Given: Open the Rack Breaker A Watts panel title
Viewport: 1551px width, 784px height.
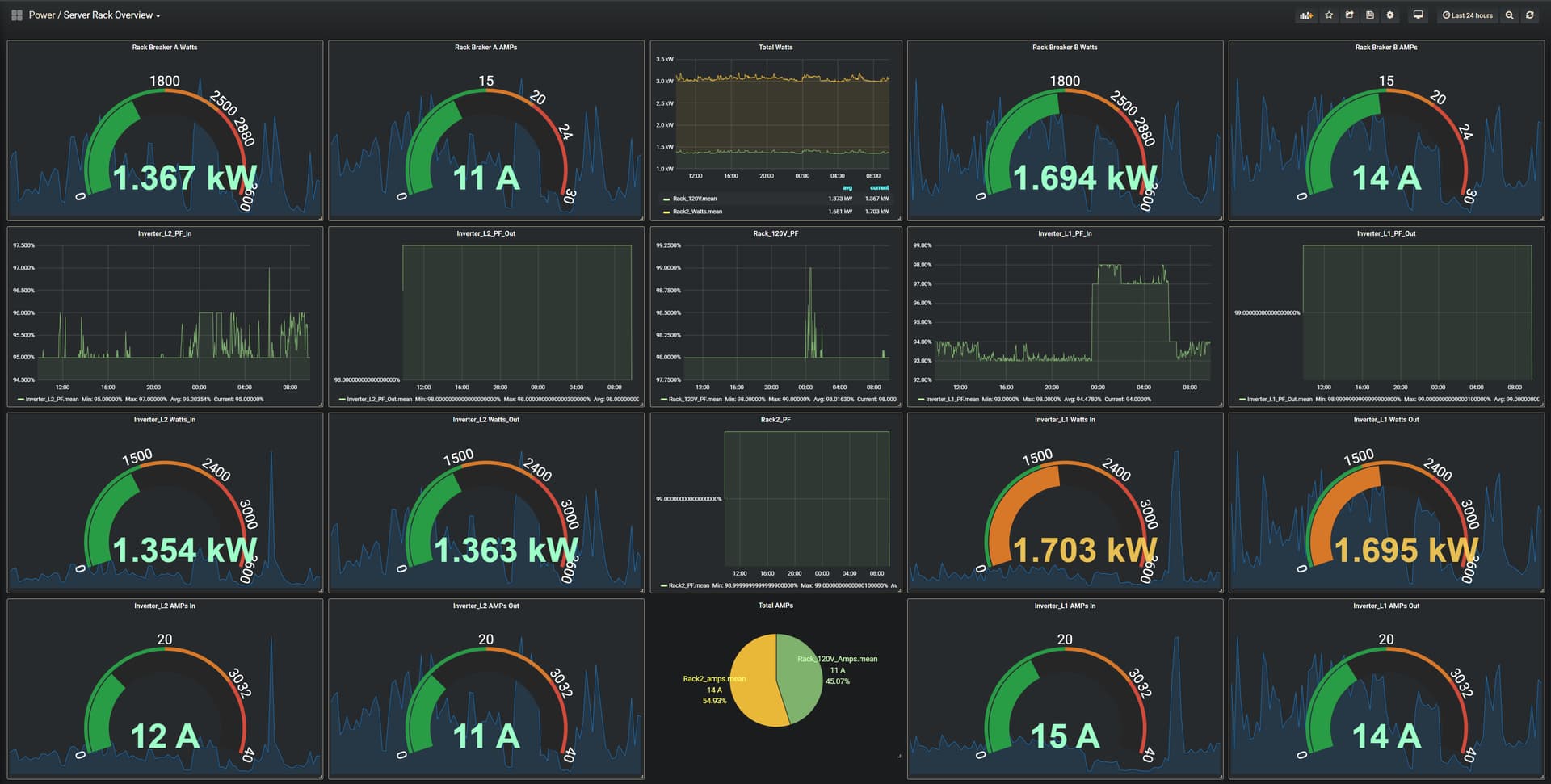Looking at the screenshot, I should [165, 48].
